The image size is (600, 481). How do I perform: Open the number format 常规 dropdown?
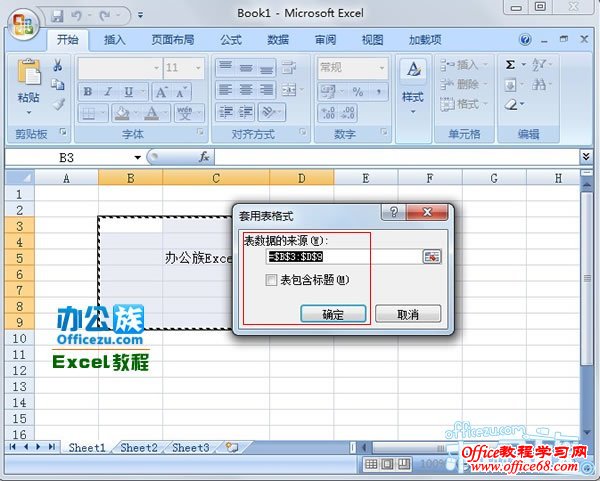pyautogui.click(x=382, y=68)
